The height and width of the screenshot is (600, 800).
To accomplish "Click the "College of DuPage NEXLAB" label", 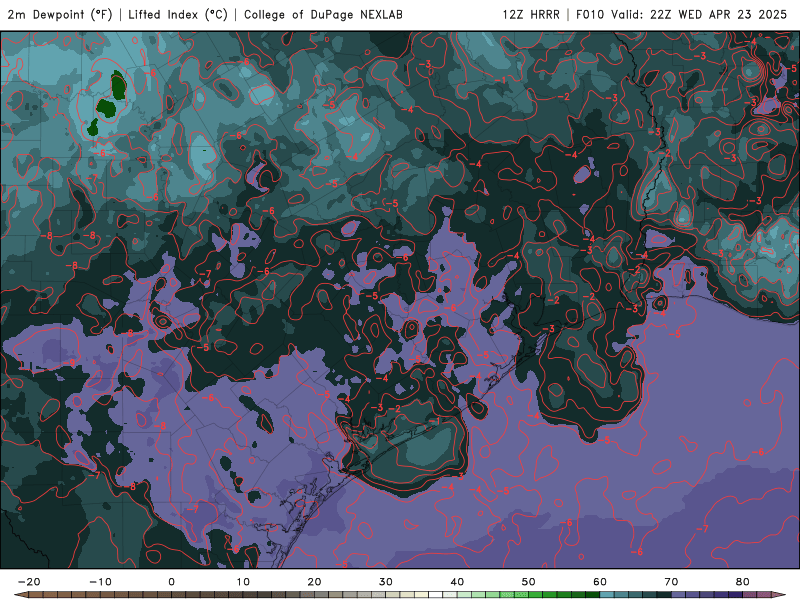I will 323,14.
